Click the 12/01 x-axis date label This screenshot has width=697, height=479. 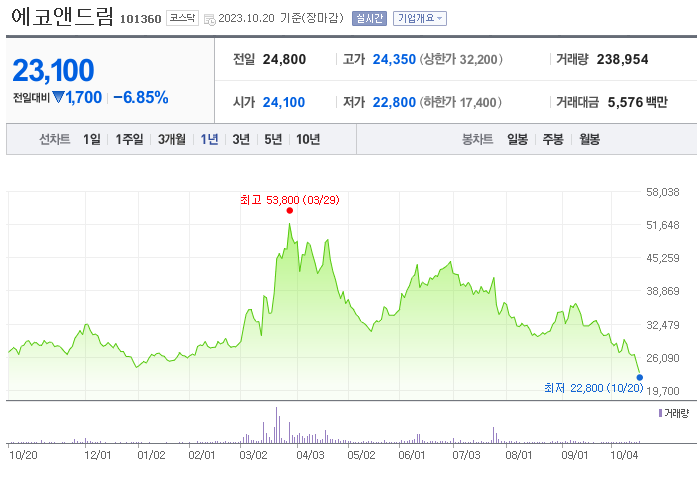coord(98,455)
